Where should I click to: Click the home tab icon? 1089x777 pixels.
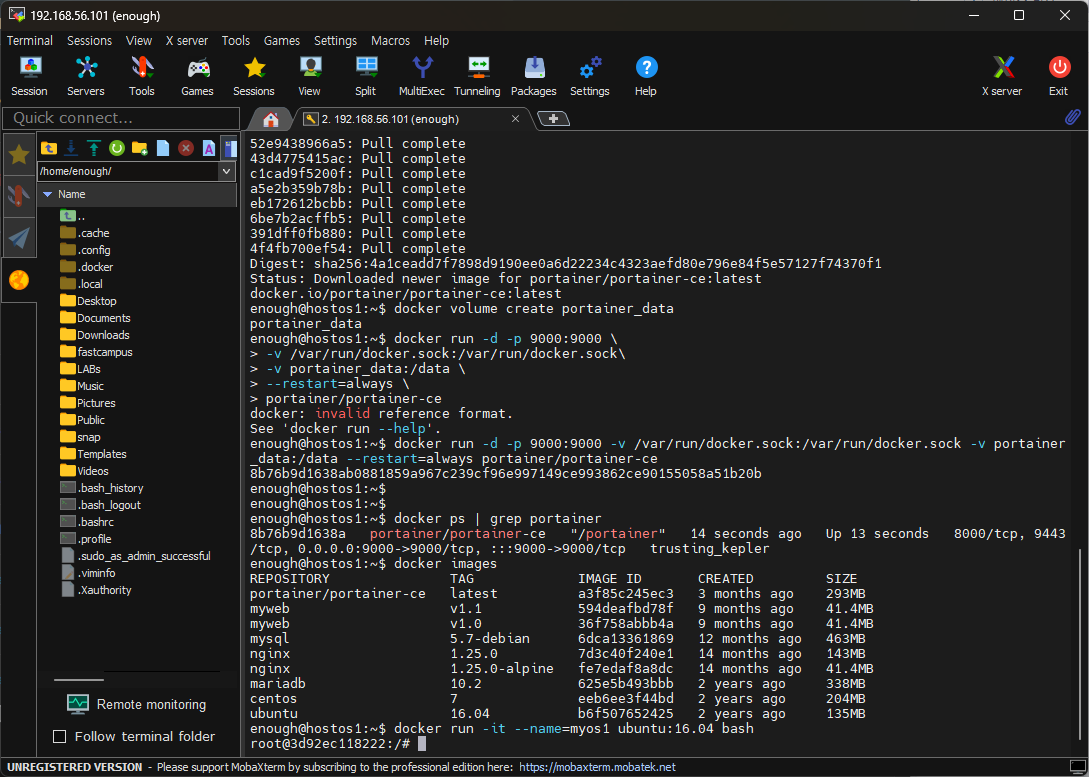pos(271,119)
